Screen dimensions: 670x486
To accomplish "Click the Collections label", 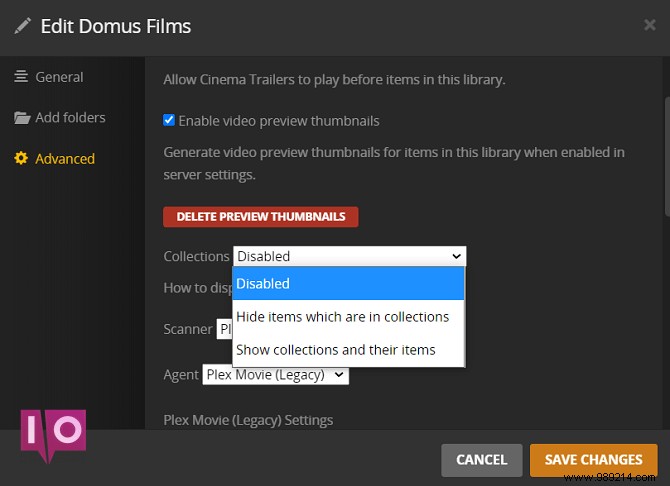I will [x=197, y=256].
